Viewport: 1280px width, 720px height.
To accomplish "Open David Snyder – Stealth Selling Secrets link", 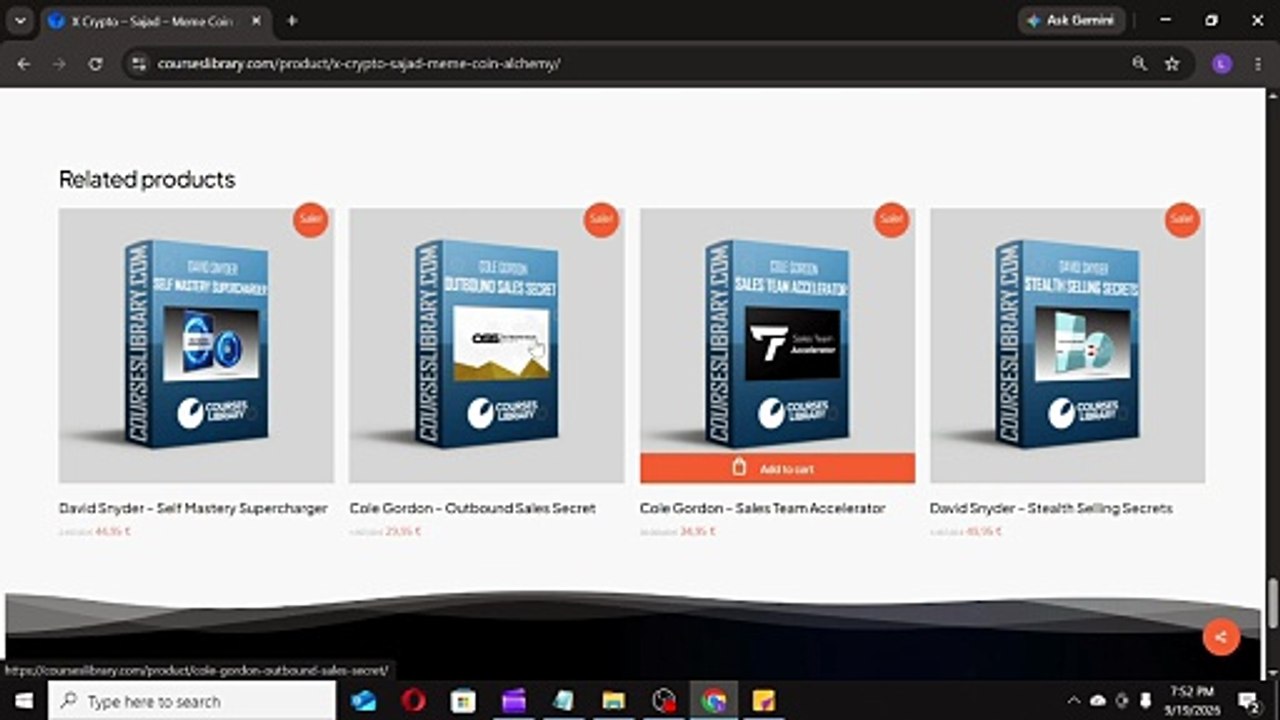I will tap(1051, 508).
